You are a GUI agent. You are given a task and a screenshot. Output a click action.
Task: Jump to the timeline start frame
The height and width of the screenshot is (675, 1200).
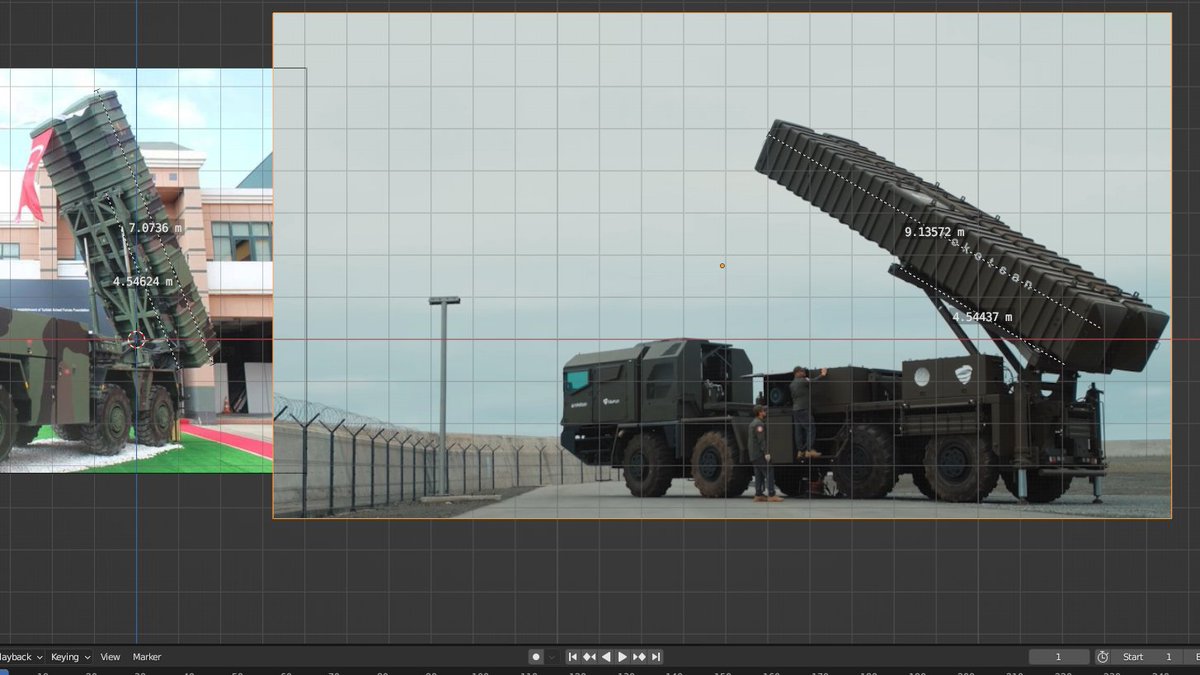click(x=573, y=657)
